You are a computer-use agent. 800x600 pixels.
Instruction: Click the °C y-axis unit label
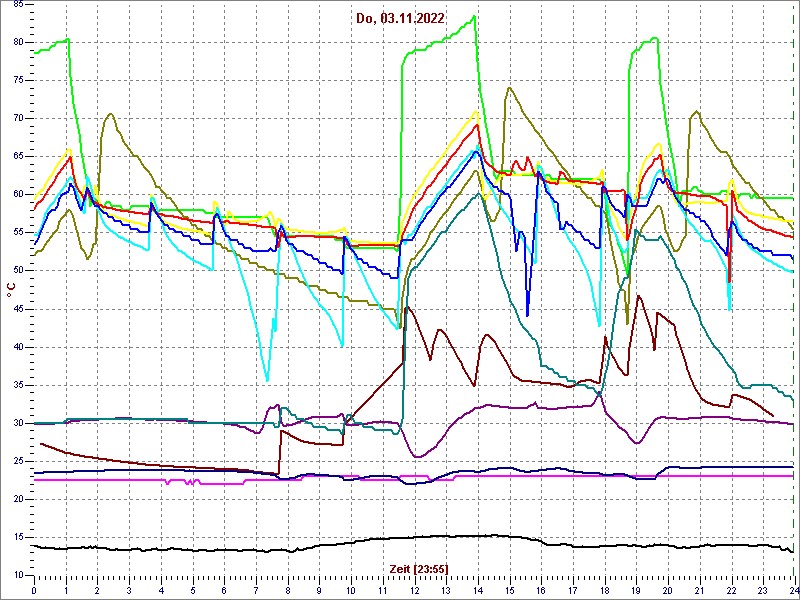tap(11, 290)
